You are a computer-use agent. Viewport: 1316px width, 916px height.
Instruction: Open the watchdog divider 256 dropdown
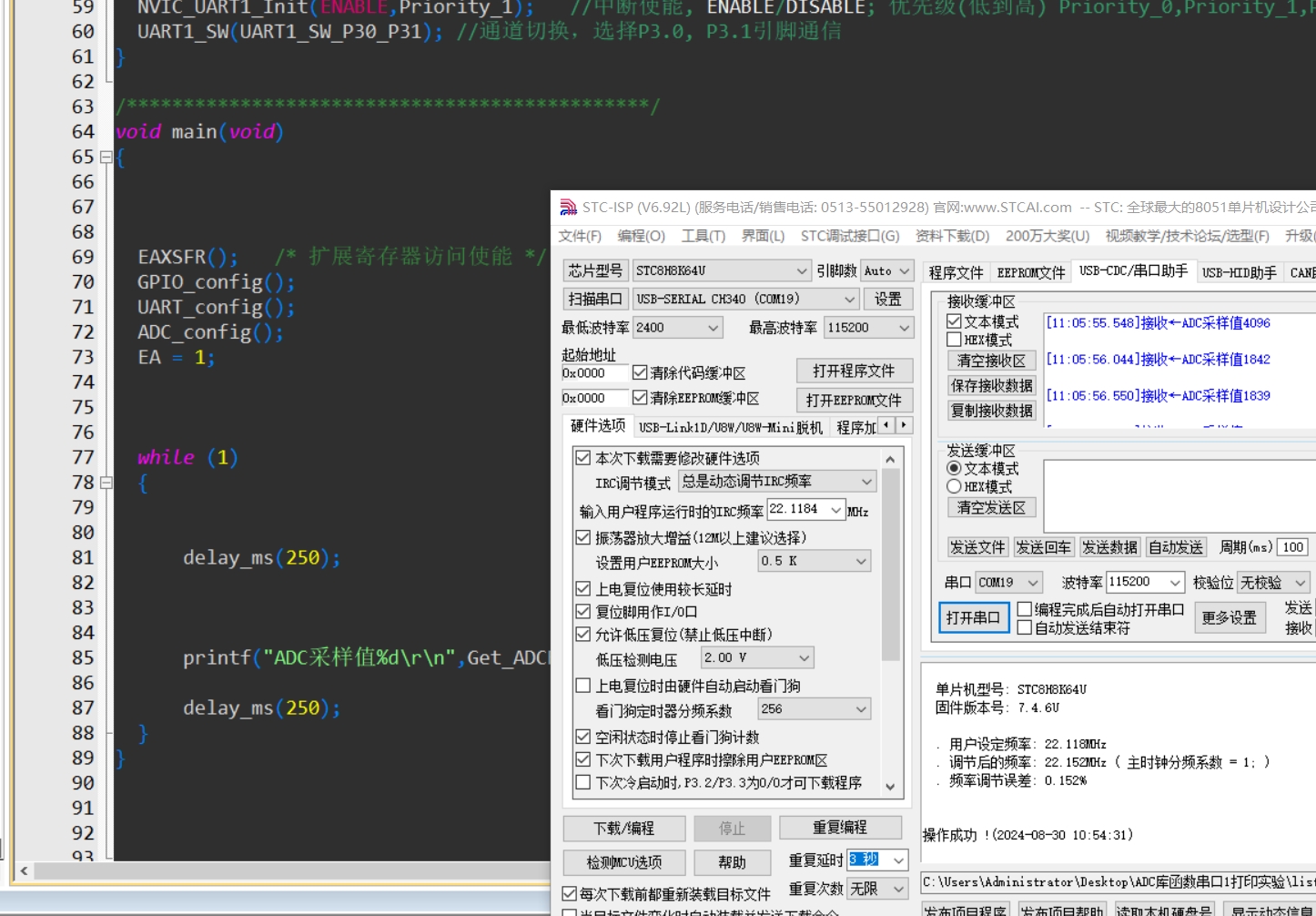pos(814,708)
